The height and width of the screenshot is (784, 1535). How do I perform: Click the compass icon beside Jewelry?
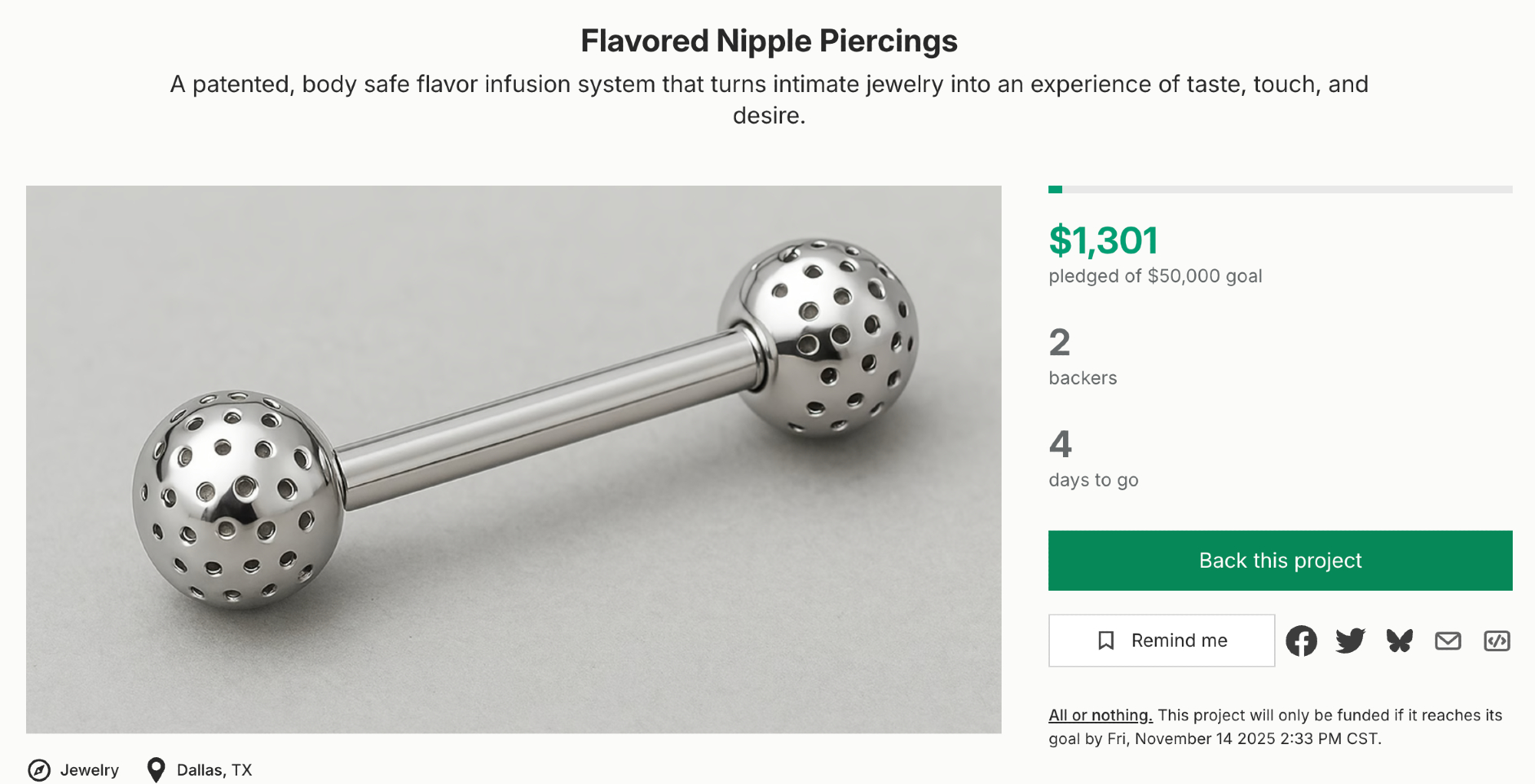tap(39, 769)
